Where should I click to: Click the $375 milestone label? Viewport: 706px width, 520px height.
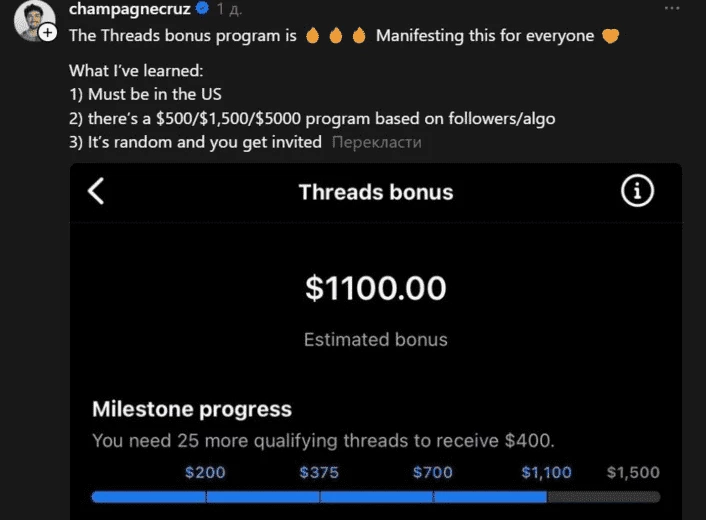point(319,472)
